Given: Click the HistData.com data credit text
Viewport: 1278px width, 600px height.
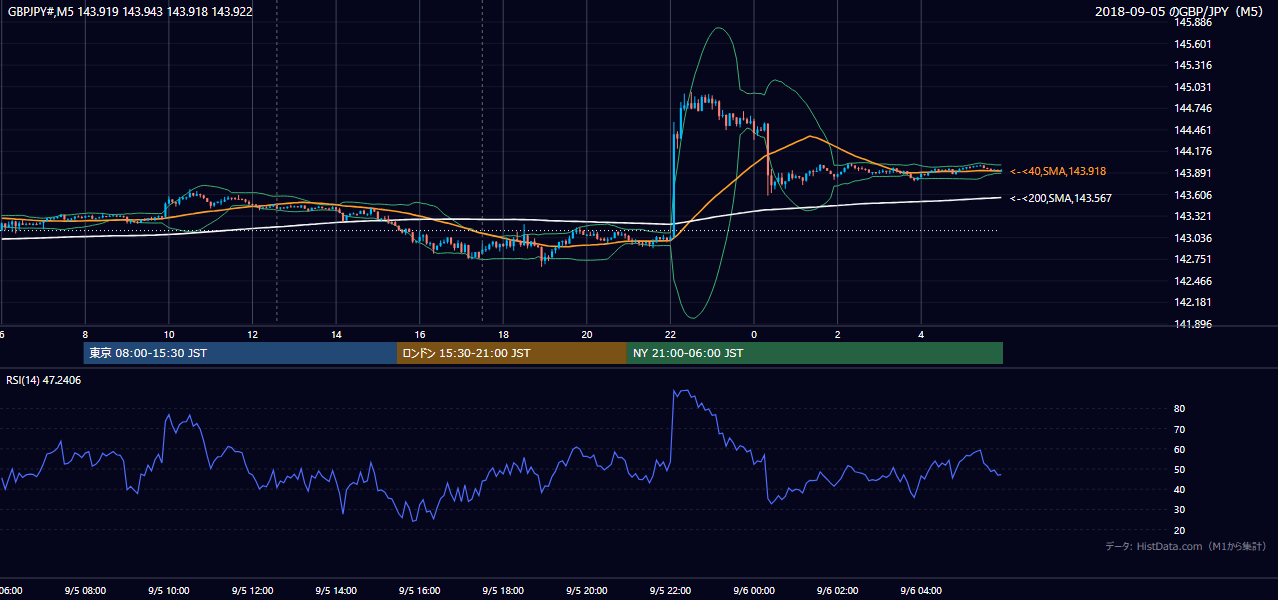Looking at the screenshot, I should coord(1186,546).
